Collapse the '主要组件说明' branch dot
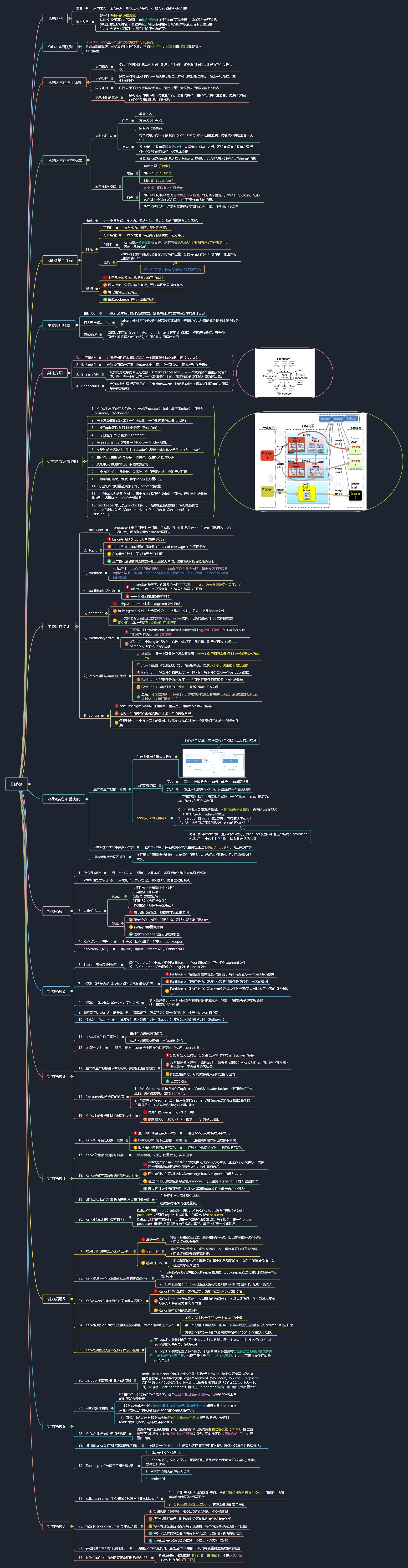The width and height of the screenshot is (408, 1568). [x=77, y=626]
